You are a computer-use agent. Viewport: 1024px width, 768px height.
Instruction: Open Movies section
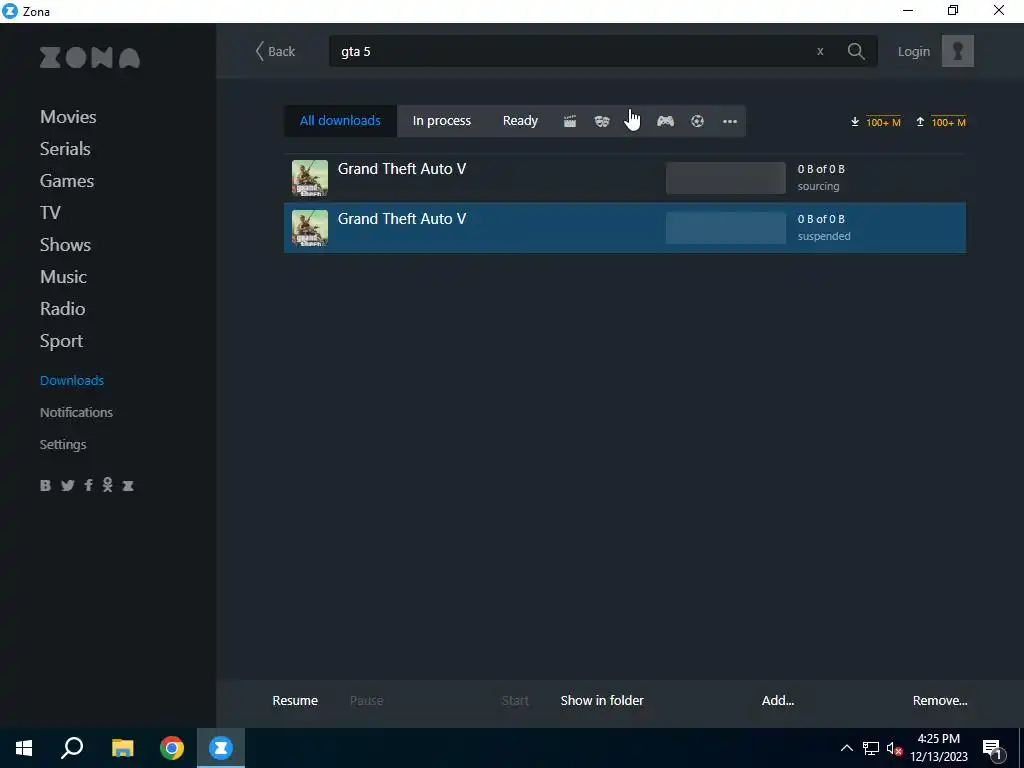click(68, 116)
